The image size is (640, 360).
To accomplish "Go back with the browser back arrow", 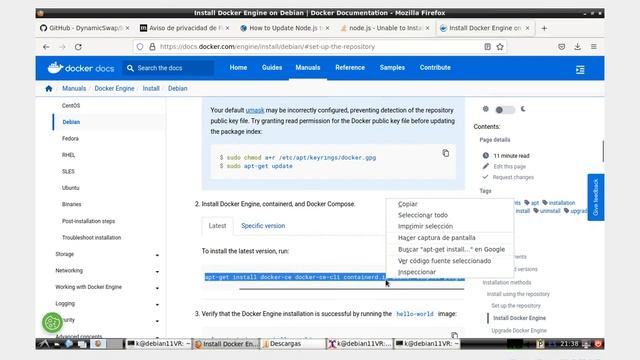I will (x=46, y=47).
